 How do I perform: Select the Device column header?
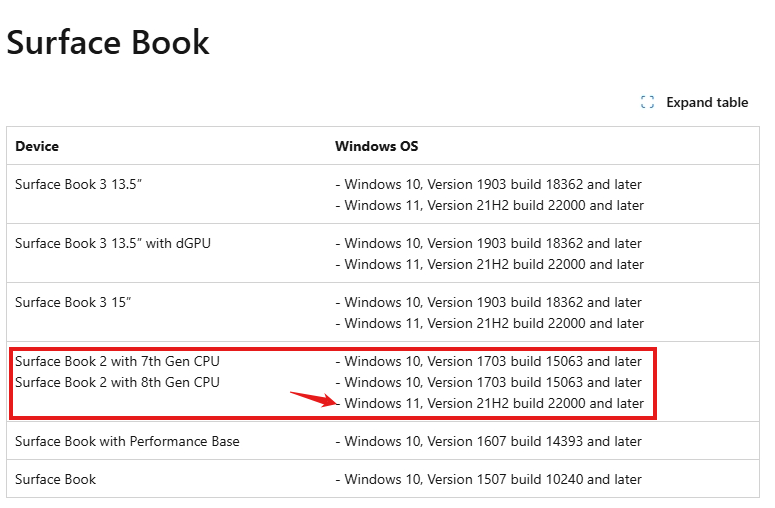[37, 146]
